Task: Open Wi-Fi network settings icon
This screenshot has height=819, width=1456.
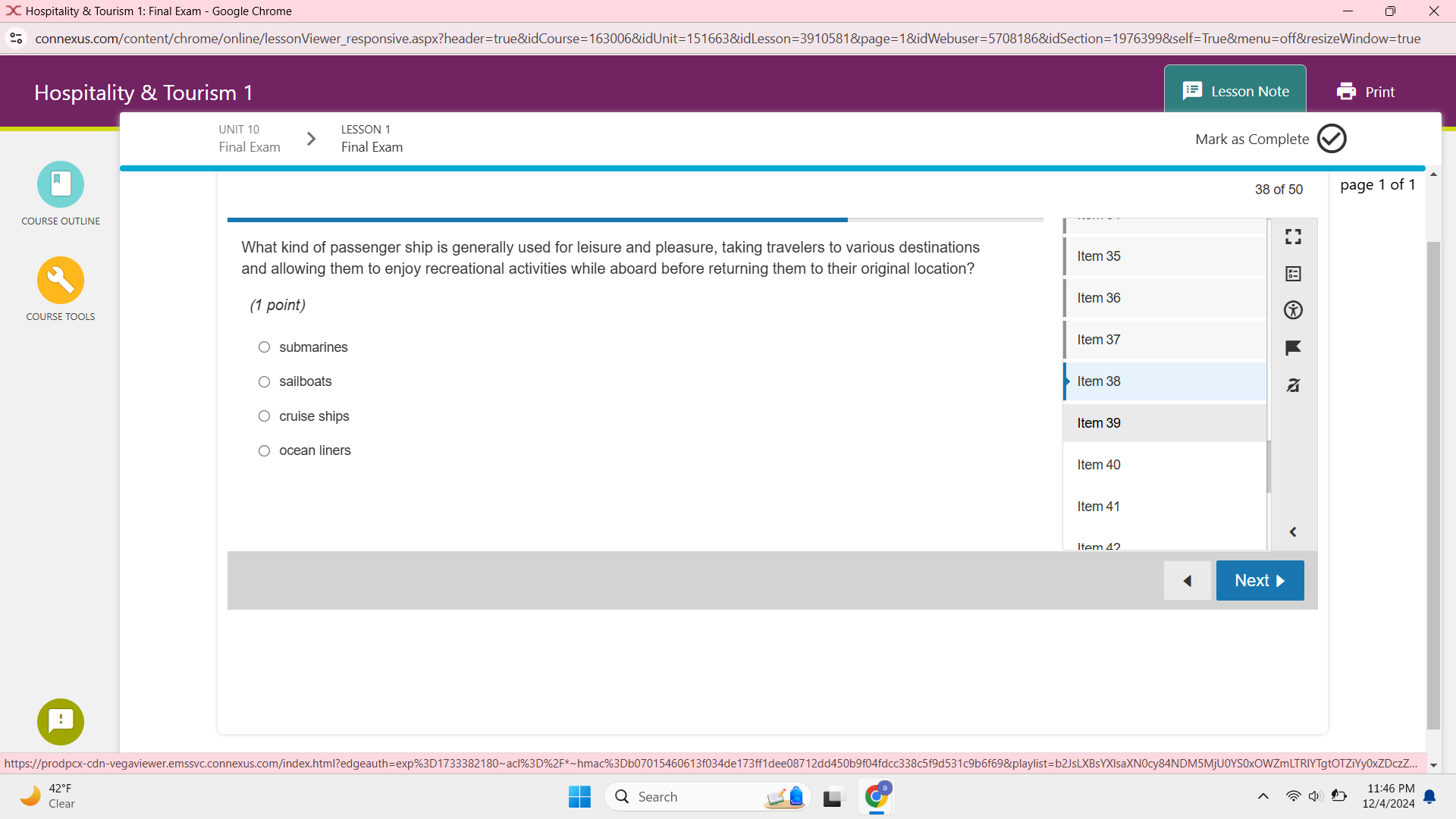Action: pyautogui.click(x=1293, y=796)
